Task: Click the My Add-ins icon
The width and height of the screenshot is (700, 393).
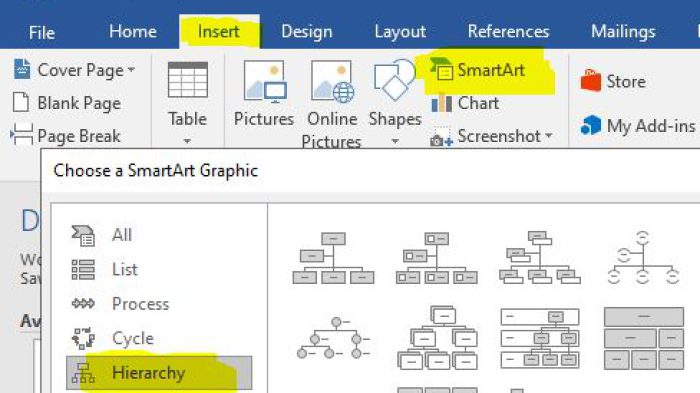Action: coord(591,125)
